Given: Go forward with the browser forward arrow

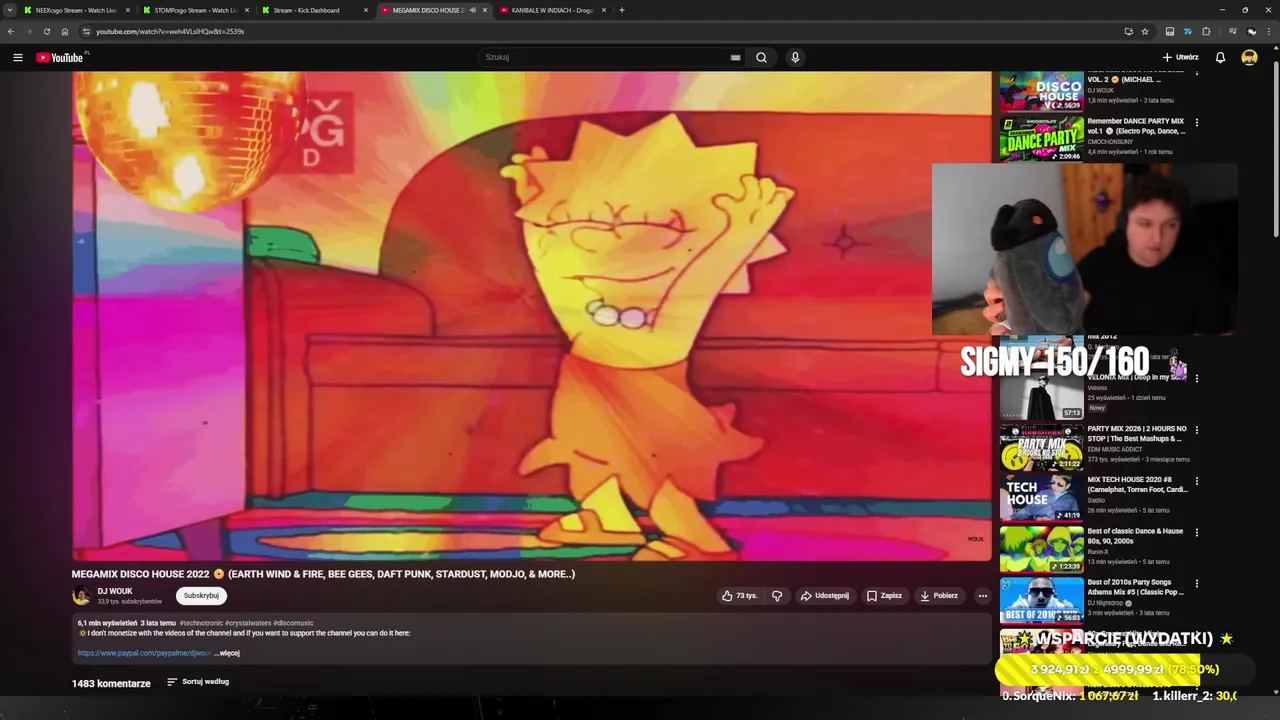Looking at the screenshot, I should tap(28, 31).
